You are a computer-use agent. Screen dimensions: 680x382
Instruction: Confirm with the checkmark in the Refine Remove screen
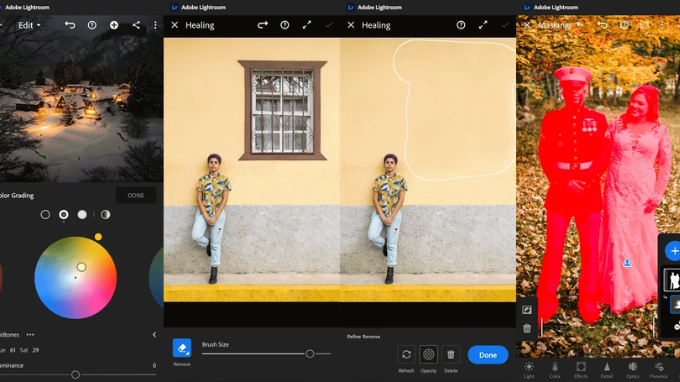[x=505, y=25]
